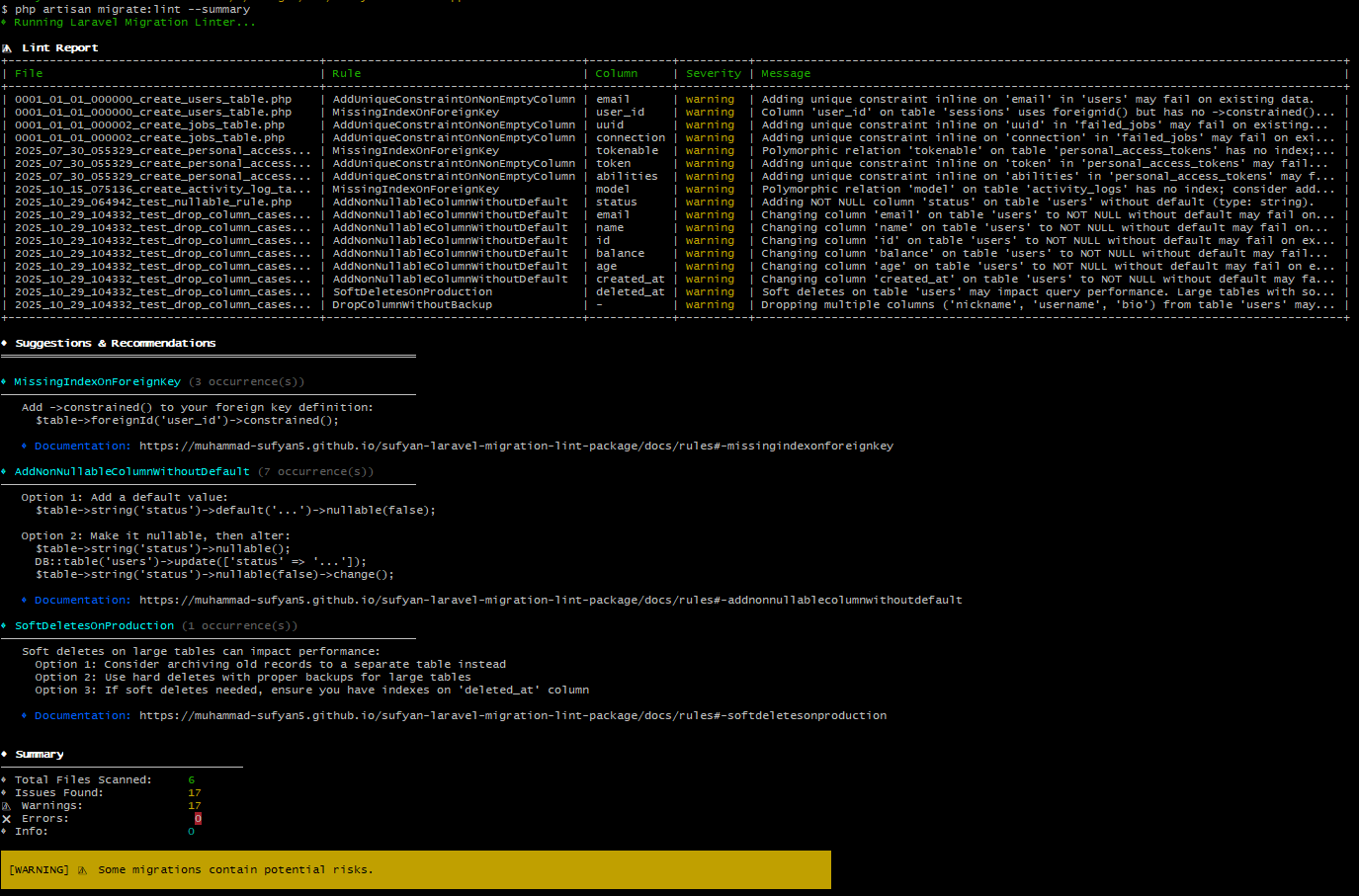This screenshot has width=1359, height=896.
Task: Click the Message column header
Action: tap(786, 74)
